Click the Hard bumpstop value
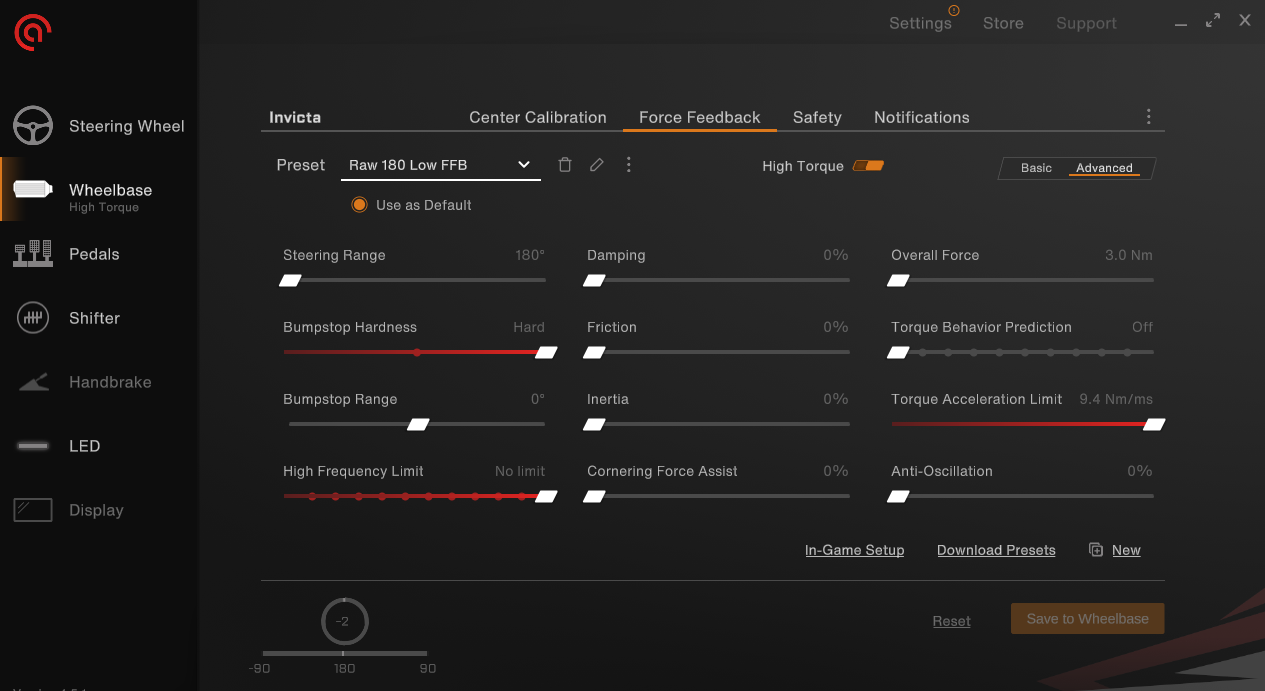The height and width of the screenshot is (691, 1265). coord(529,327)
